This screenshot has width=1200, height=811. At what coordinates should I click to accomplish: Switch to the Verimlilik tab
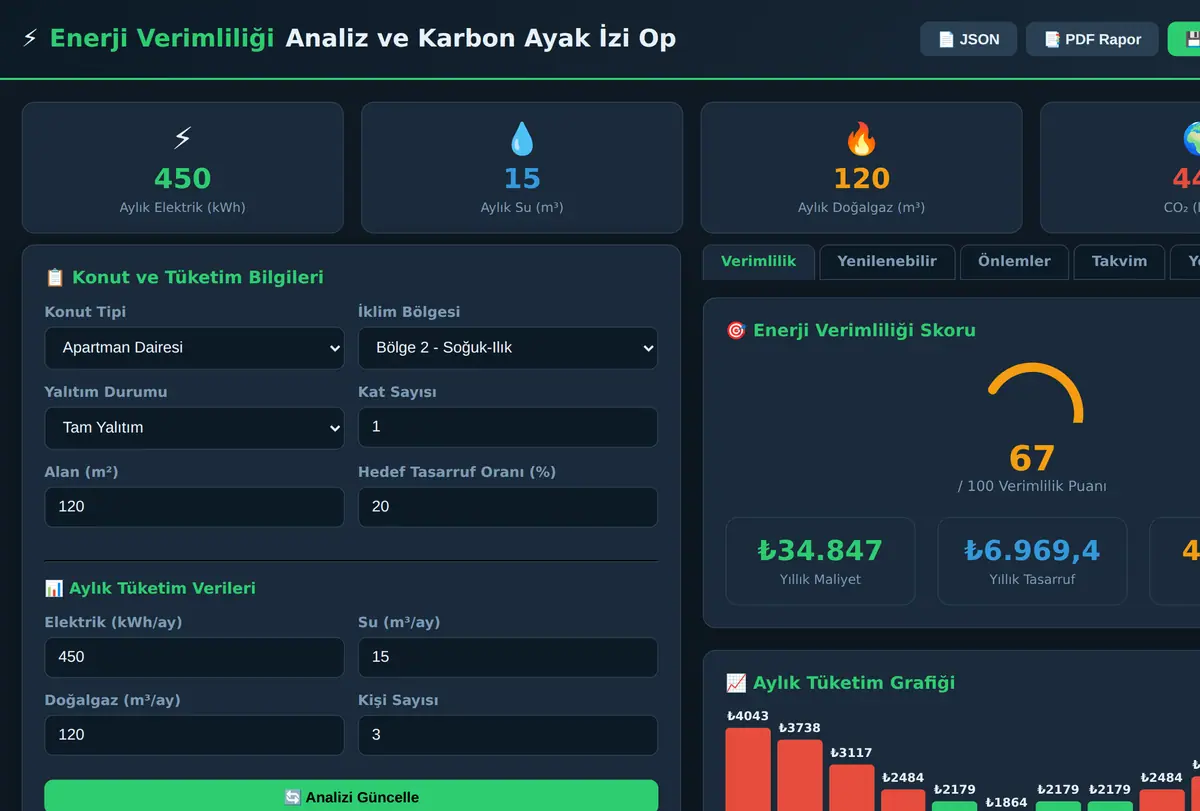pyautogui.click(x=759, y=262)
